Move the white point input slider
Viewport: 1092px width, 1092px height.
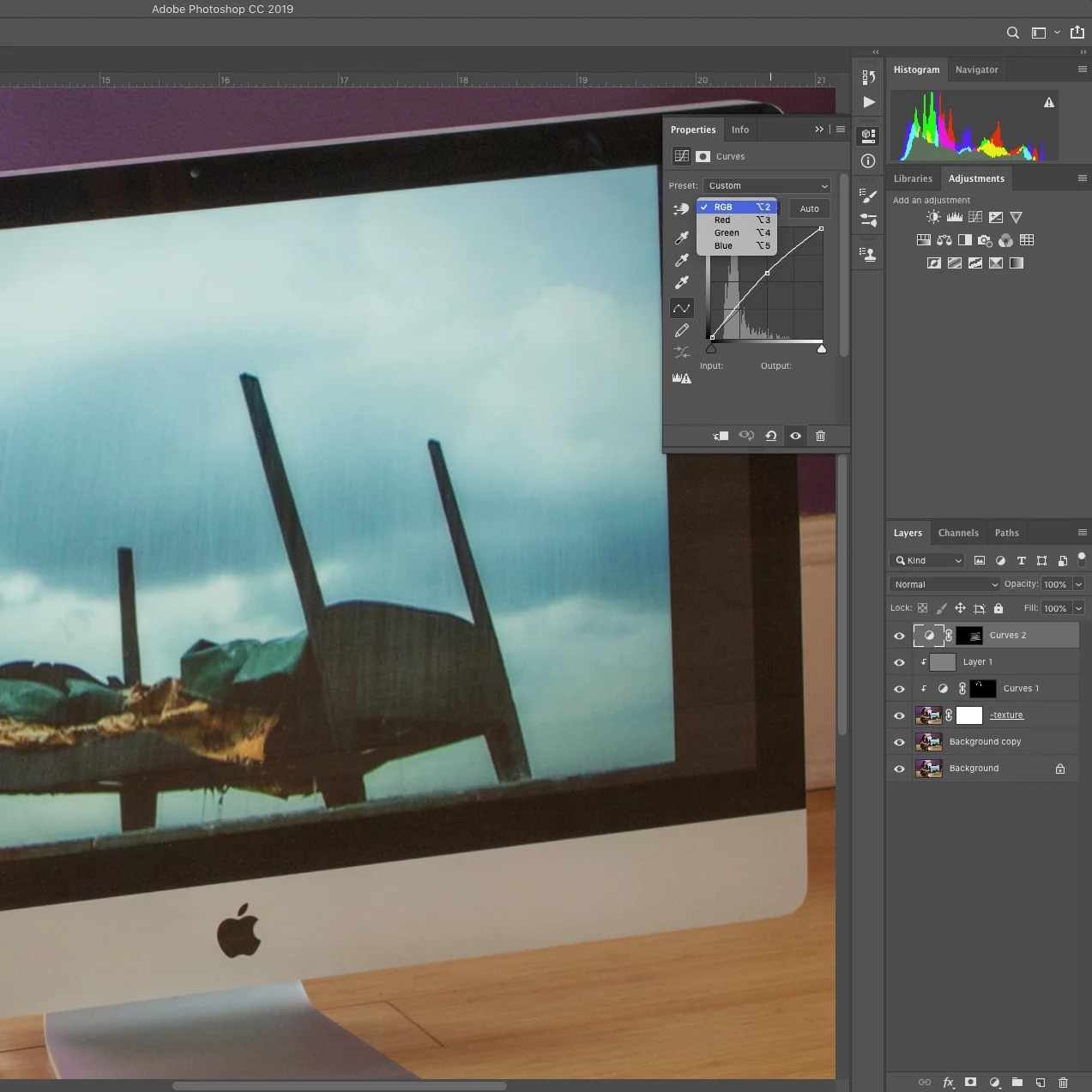pyautogui.click(x=822, y=349)
